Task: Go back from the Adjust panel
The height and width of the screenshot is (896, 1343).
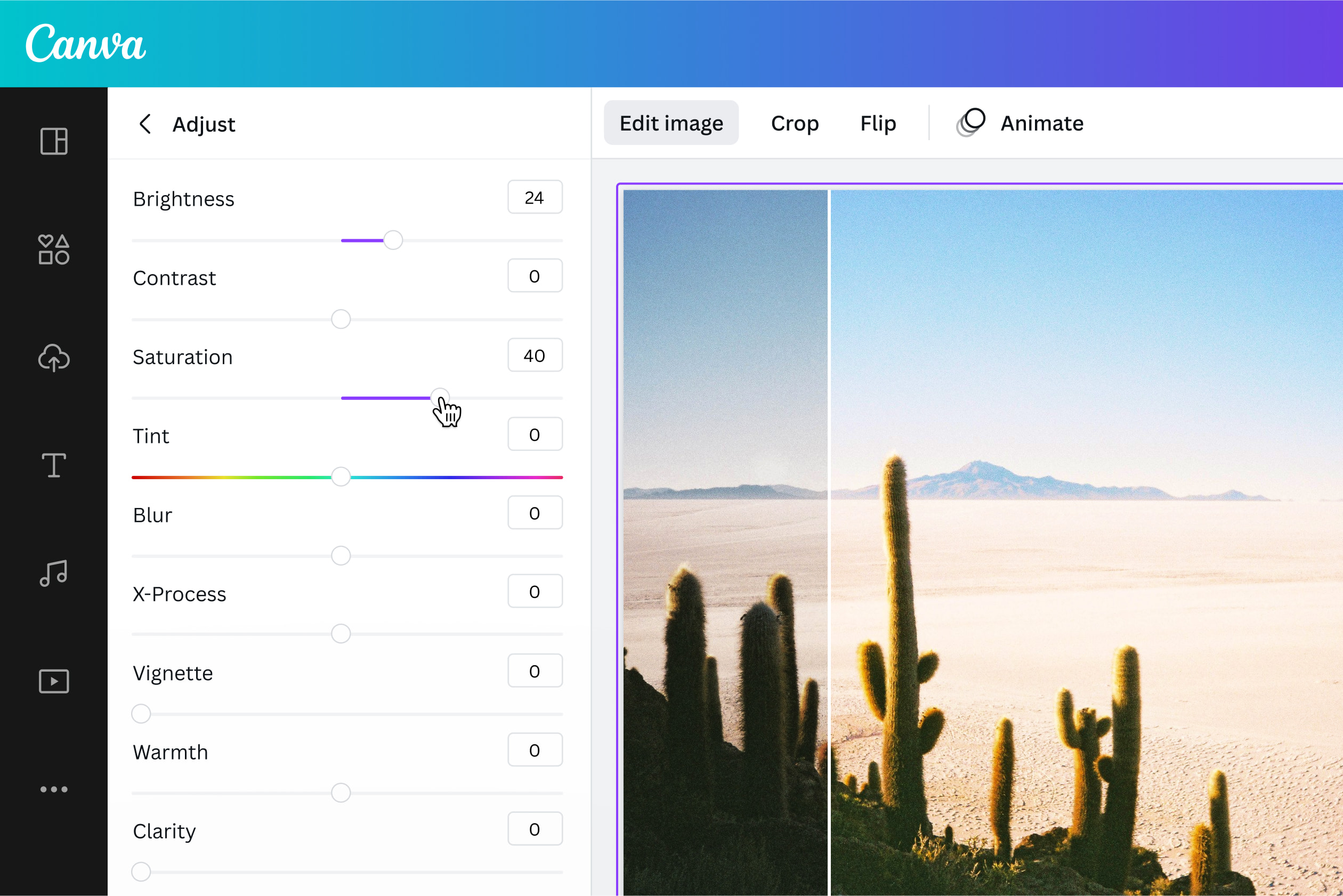Action: tap(144, 124)
